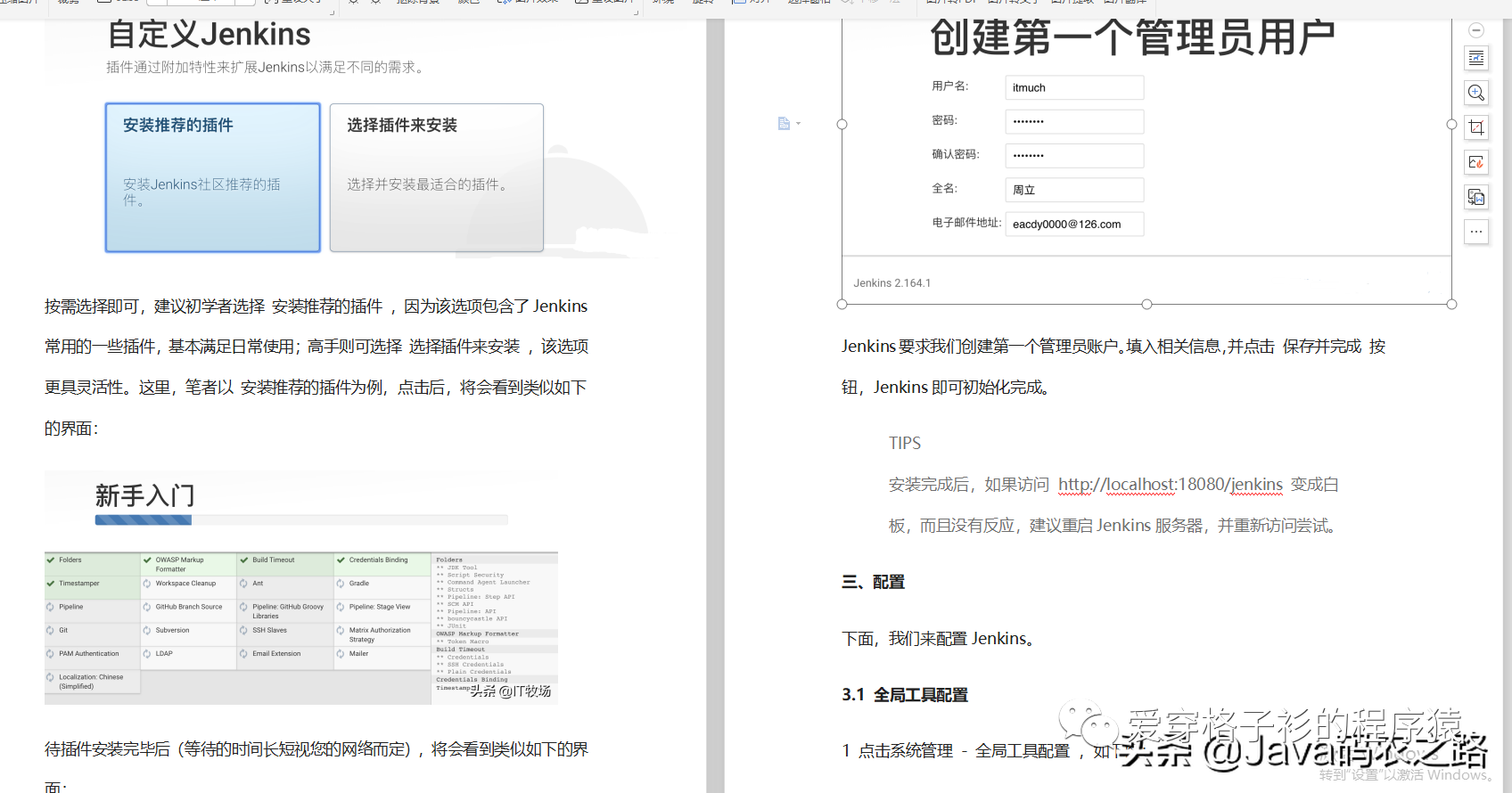Click the bottom-left corner handle of the selected image
Screen dimensions: 1512x793
point(842,305)
